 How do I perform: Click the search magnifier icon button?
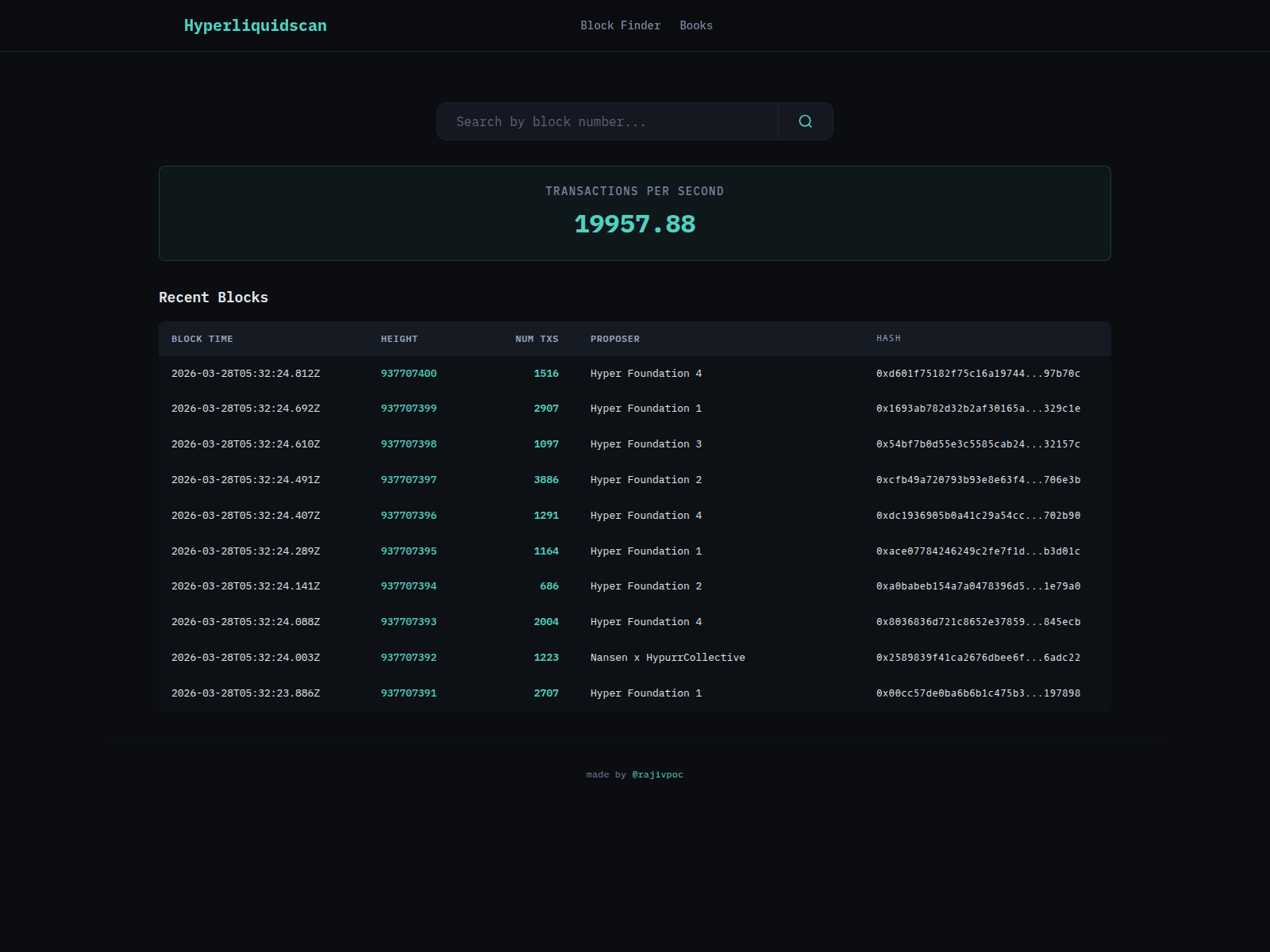806,121
